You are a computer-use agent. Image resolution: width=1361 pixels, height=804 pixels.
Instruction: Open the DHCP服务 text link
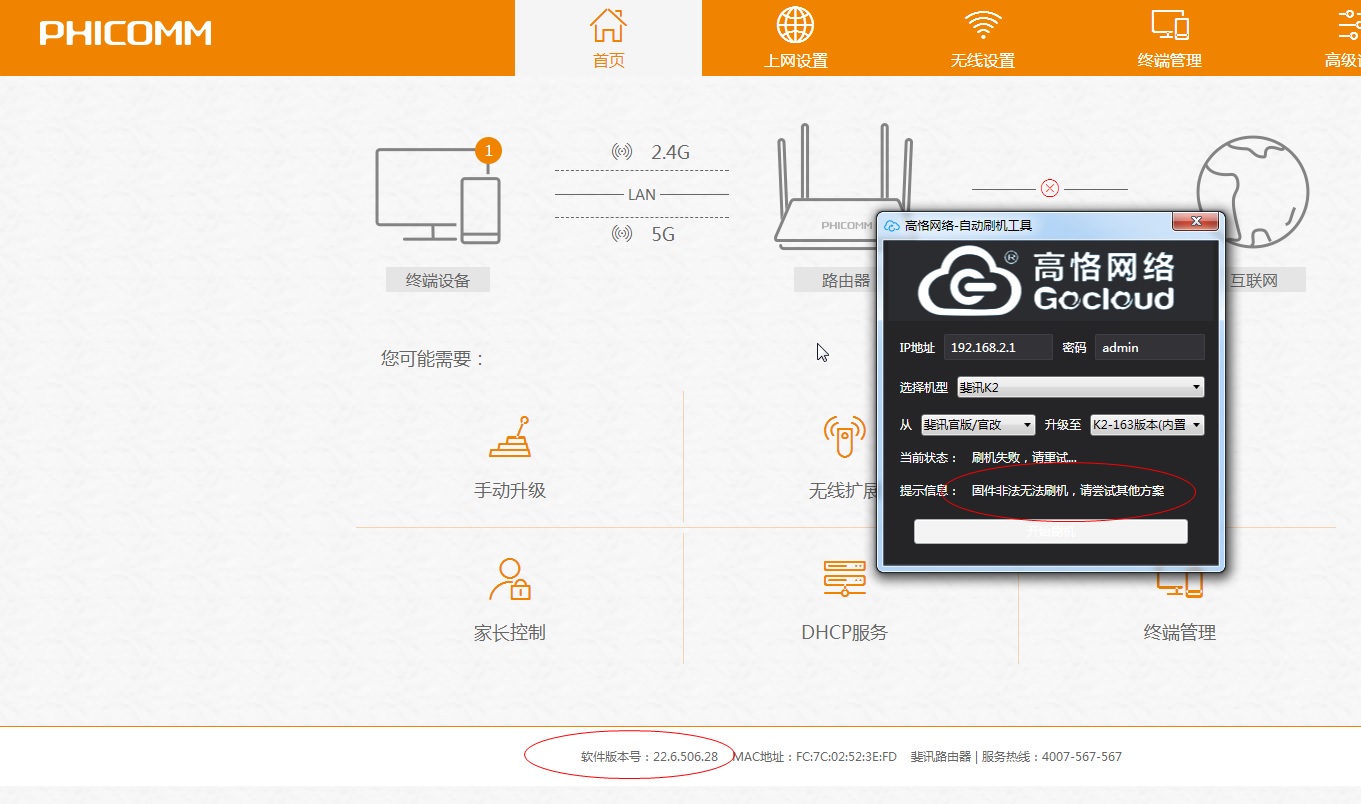point(845,633)
